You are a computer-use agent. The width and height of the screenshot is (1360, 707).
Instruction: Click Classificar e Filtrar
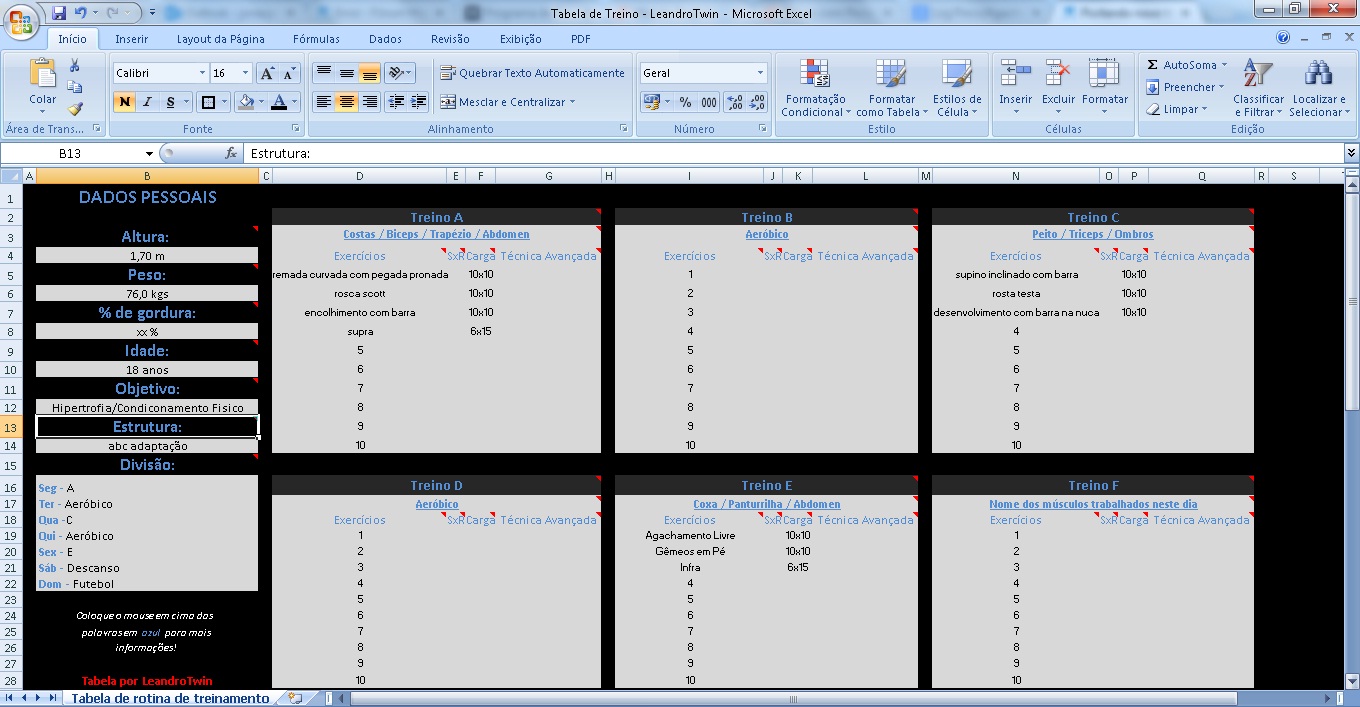(1257, 88)
